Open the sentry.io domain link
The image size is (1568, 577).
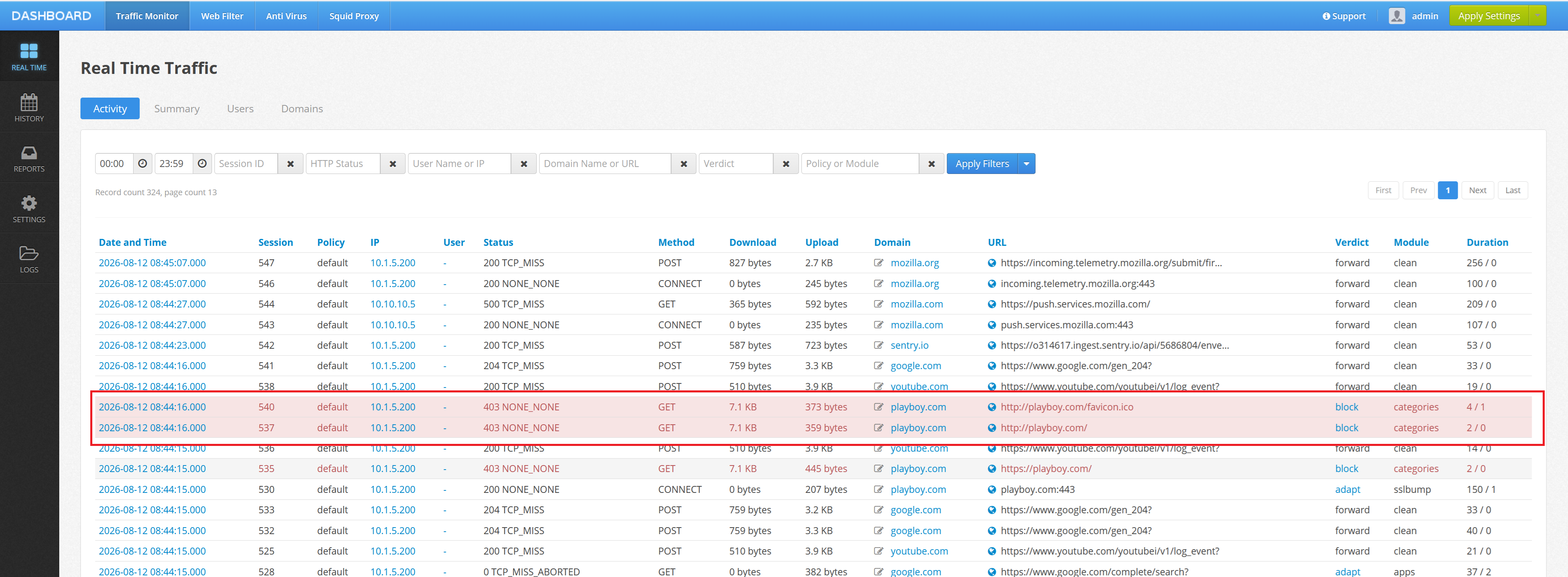pos(910,345)
